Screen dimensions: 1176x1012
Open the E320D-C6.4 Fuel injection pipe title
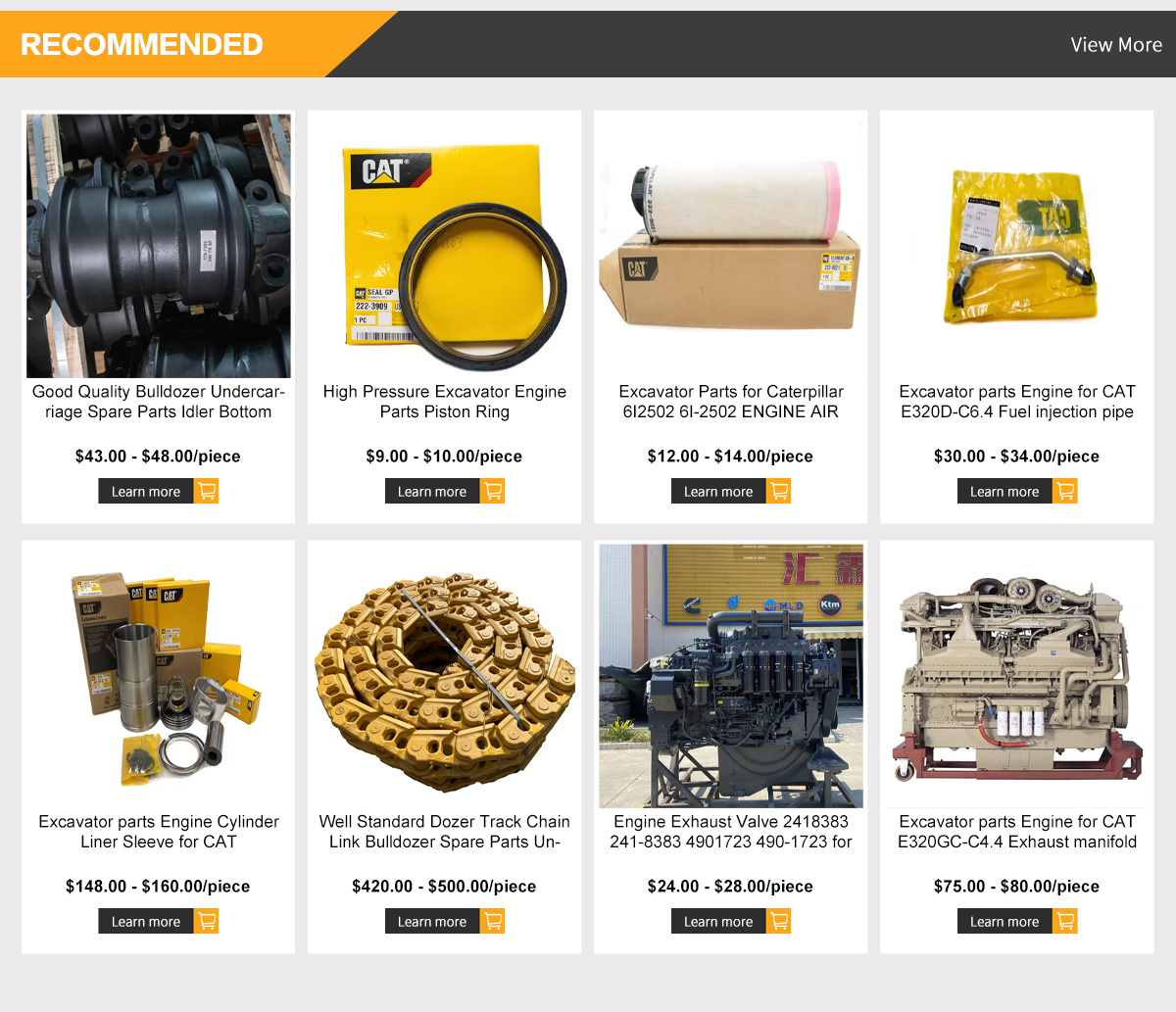pyautogui.click(x=1017, y=402)
